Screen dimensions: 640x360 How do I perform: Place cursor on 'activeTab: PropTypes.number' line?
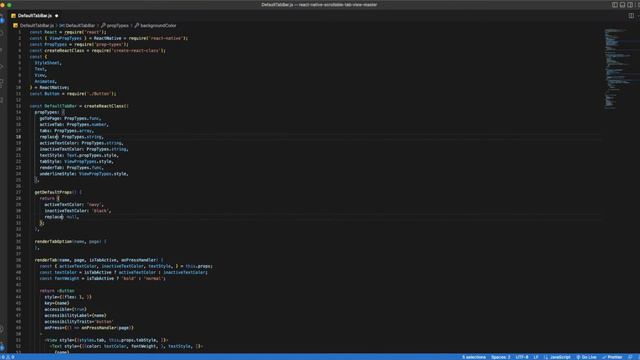point(74,124)
